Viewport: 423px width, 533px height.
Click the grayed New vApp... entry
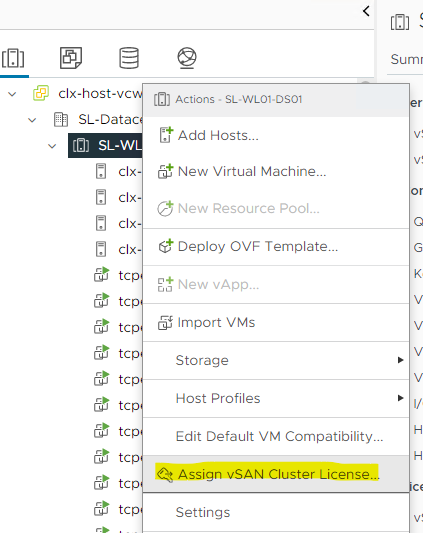click(276, 285)
